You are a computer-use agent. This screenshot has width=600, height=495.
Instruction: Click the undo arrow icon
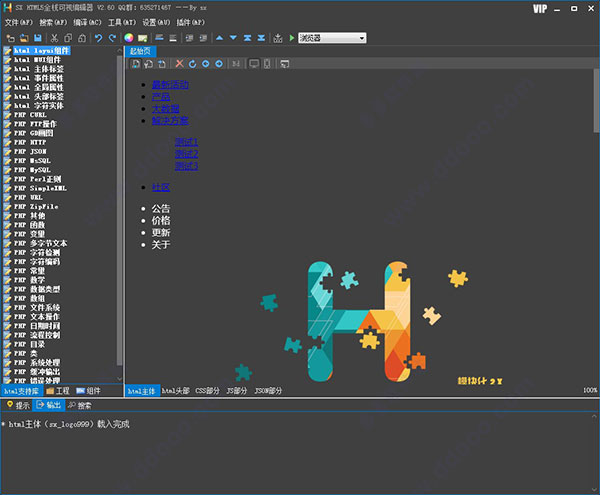click(96, 38)
